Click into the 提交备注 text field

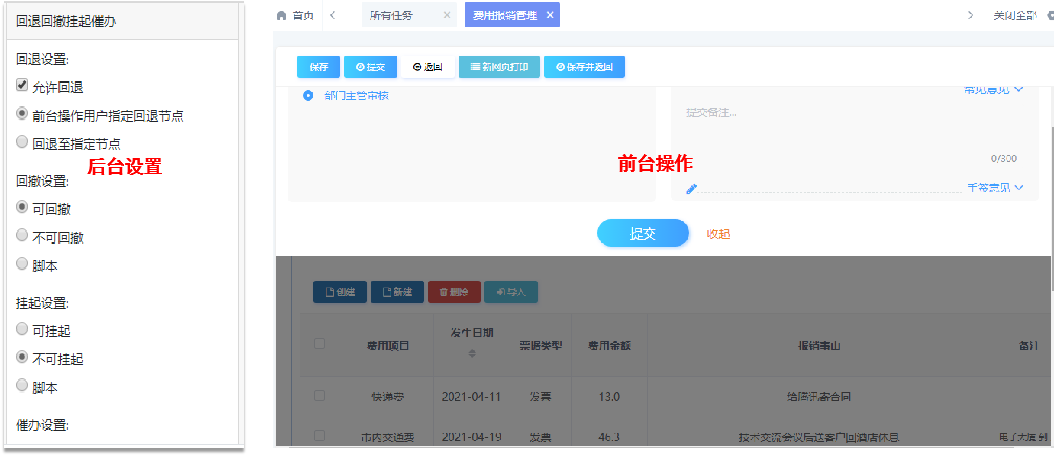[850, 125]
